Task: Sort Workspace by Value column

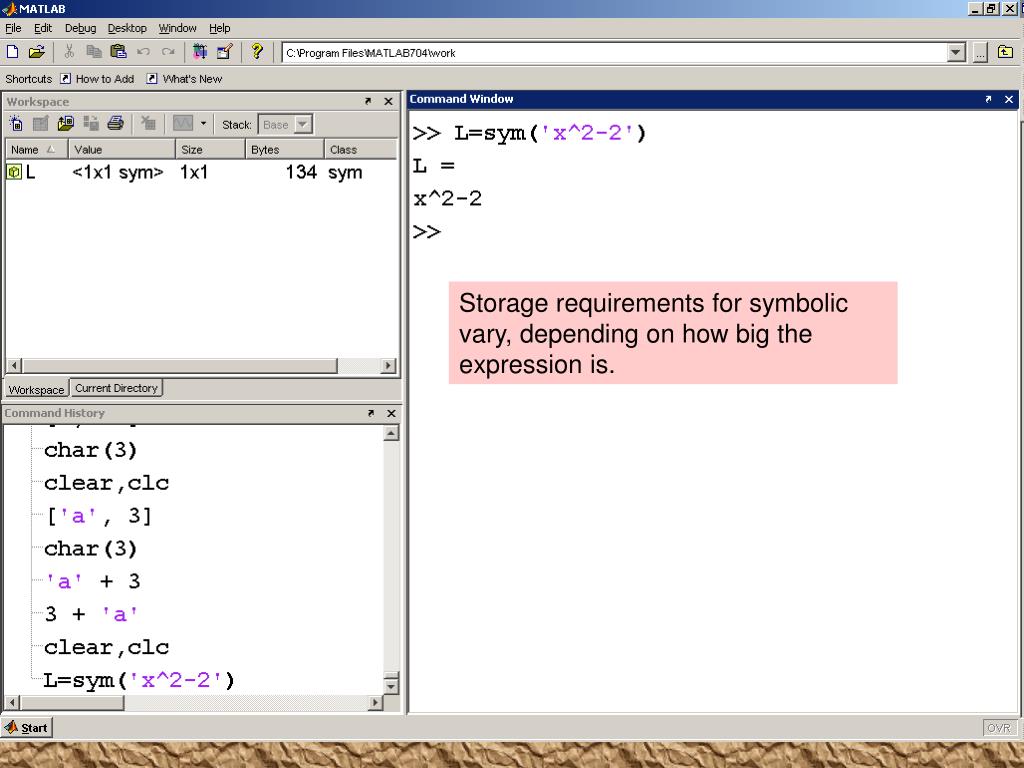Action: click(121, 150)
